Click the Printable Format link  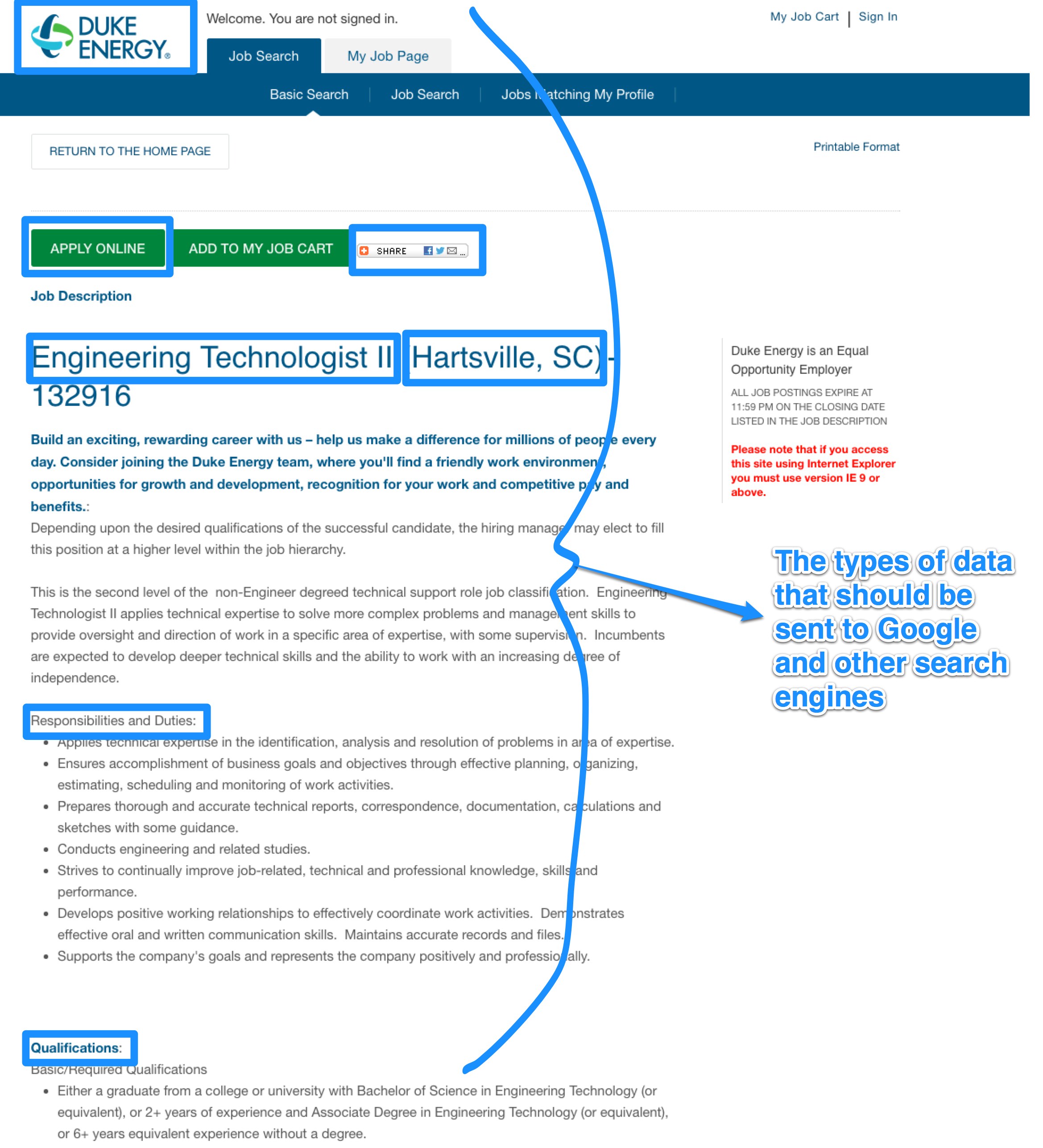tap(856, 147)
